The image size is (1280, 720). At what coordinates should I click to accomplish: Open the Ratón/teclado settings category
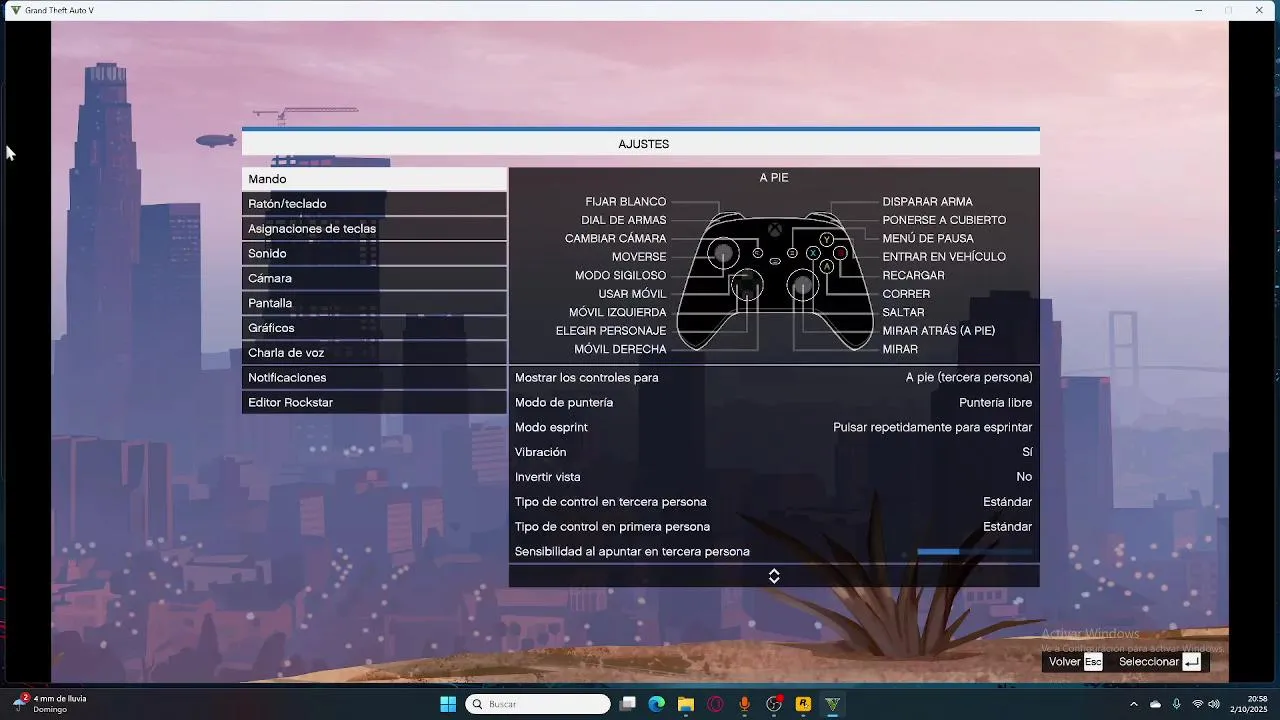coord(374,204)
